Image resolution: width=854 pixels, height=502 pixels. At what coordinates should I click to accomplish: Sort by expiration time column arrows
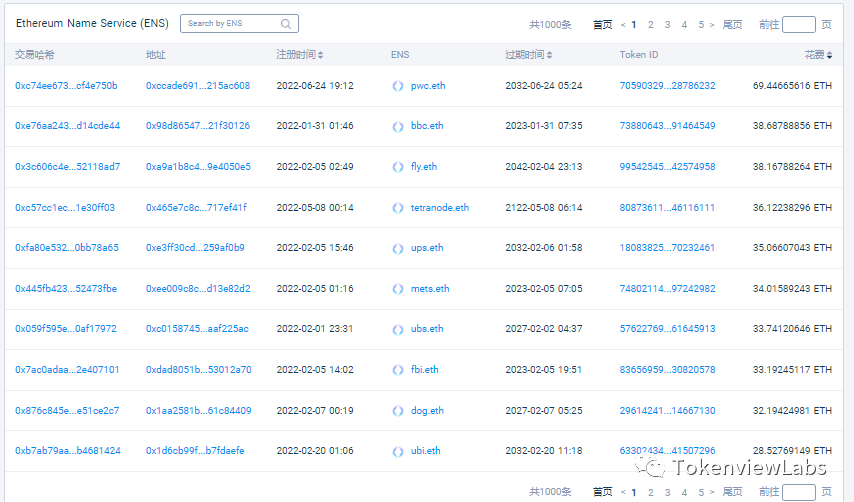550,54
